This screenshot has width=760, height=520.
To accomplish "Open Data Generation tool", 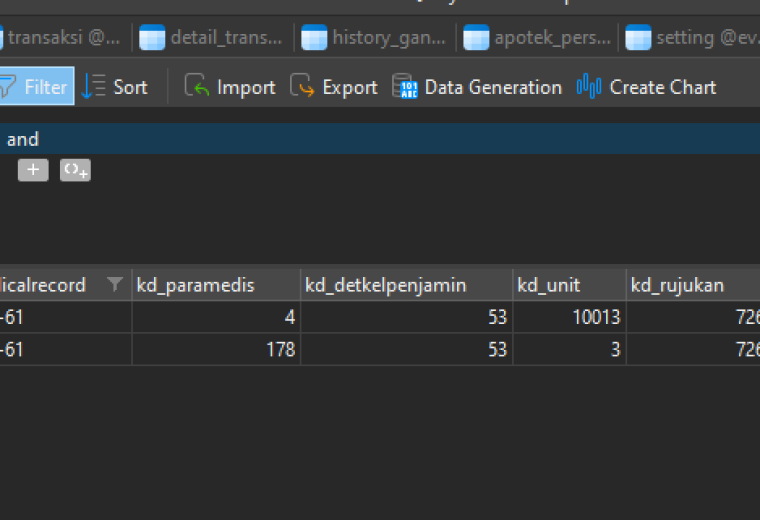I will click(477, 87).
